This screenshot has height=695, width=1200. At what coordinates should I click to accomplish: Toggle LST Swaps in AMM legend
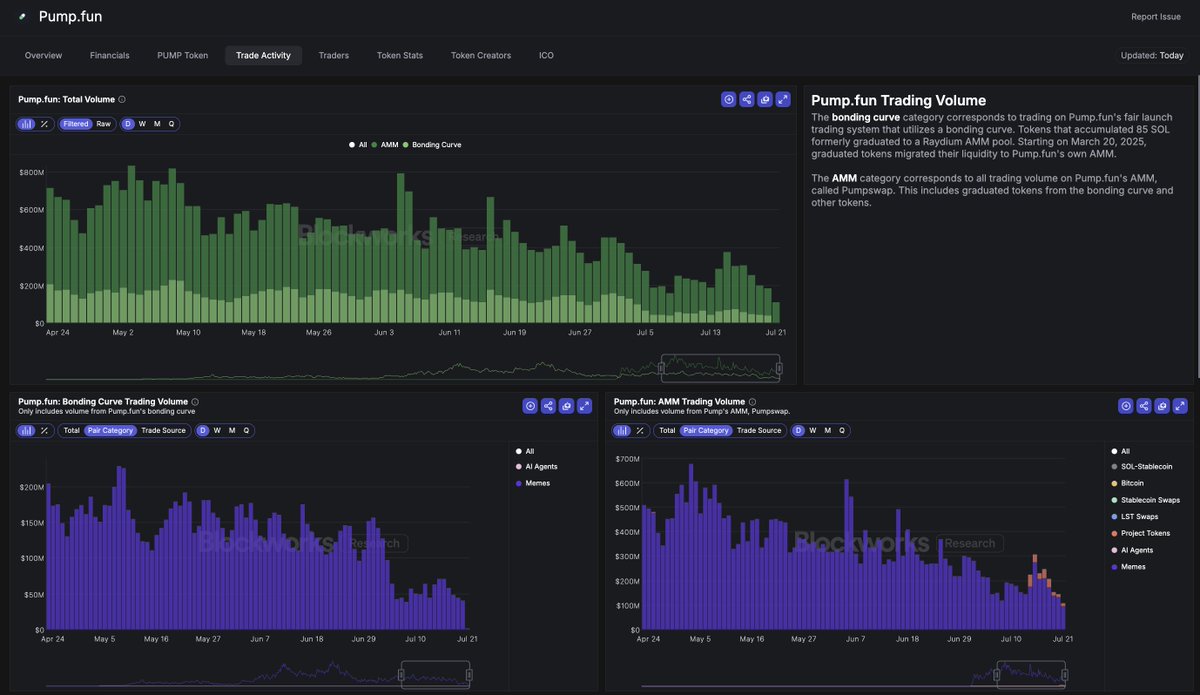pyautogui.click(x=1134, y=517)
